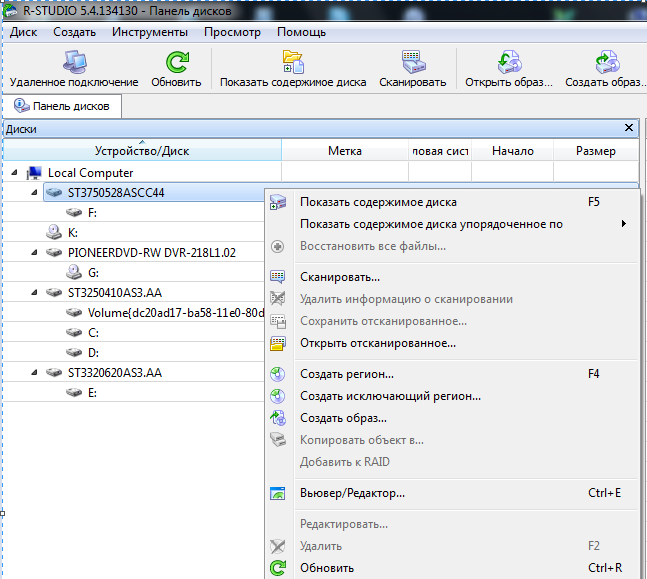647x579 pixels.
Task: Choose Вьювер/Редактор... from context menu
Action: (x=451, y=493)
